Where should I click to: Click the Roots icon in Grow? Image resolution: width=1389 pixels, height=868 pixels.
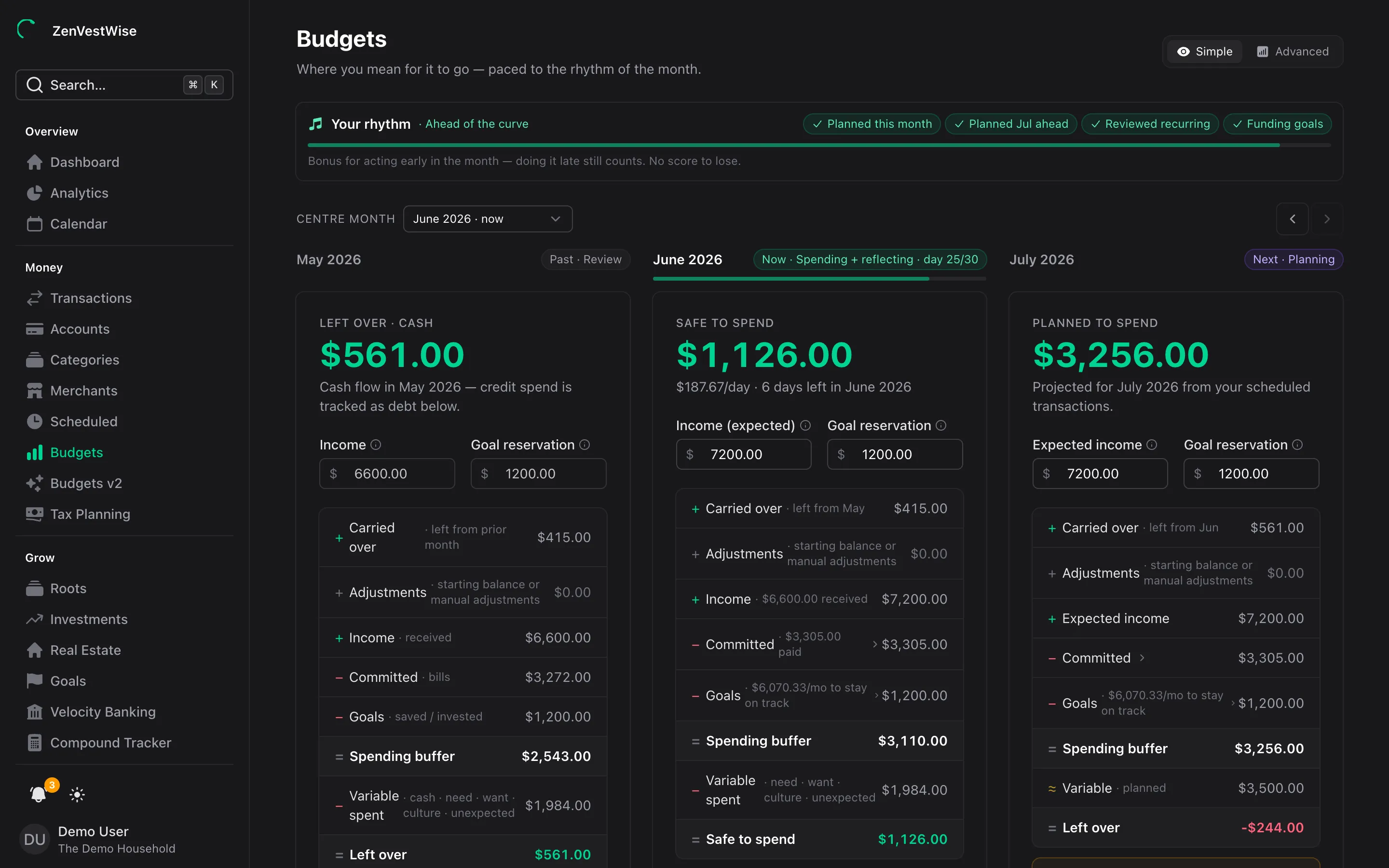tap(34, 588)
